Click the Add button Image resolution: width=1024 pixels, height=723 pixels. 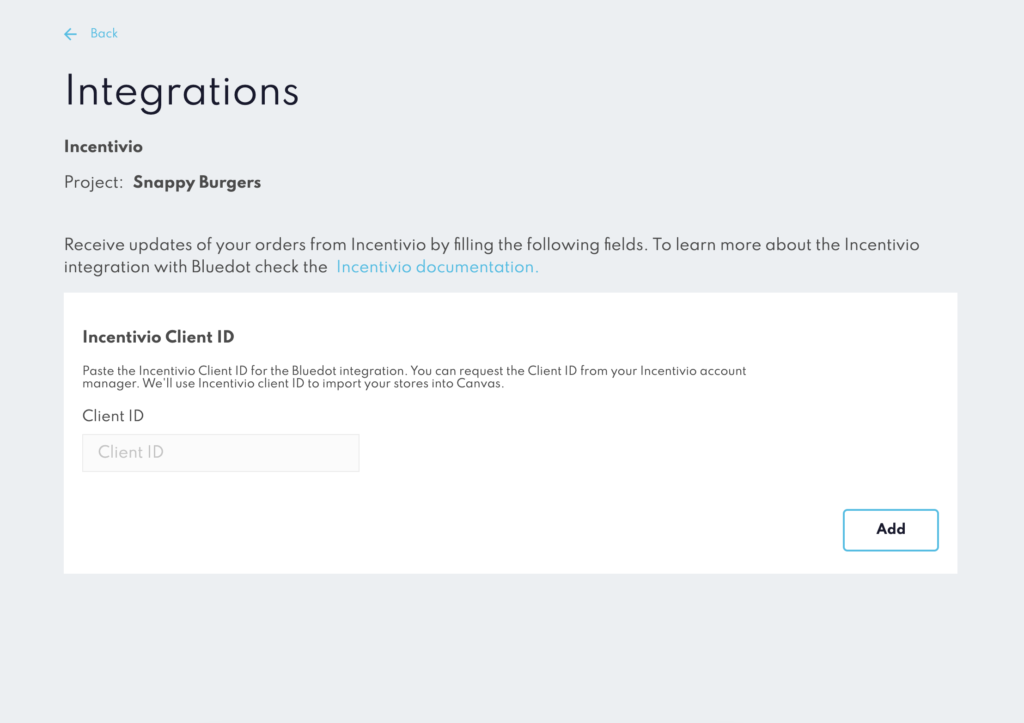click(x=890, y=530)
